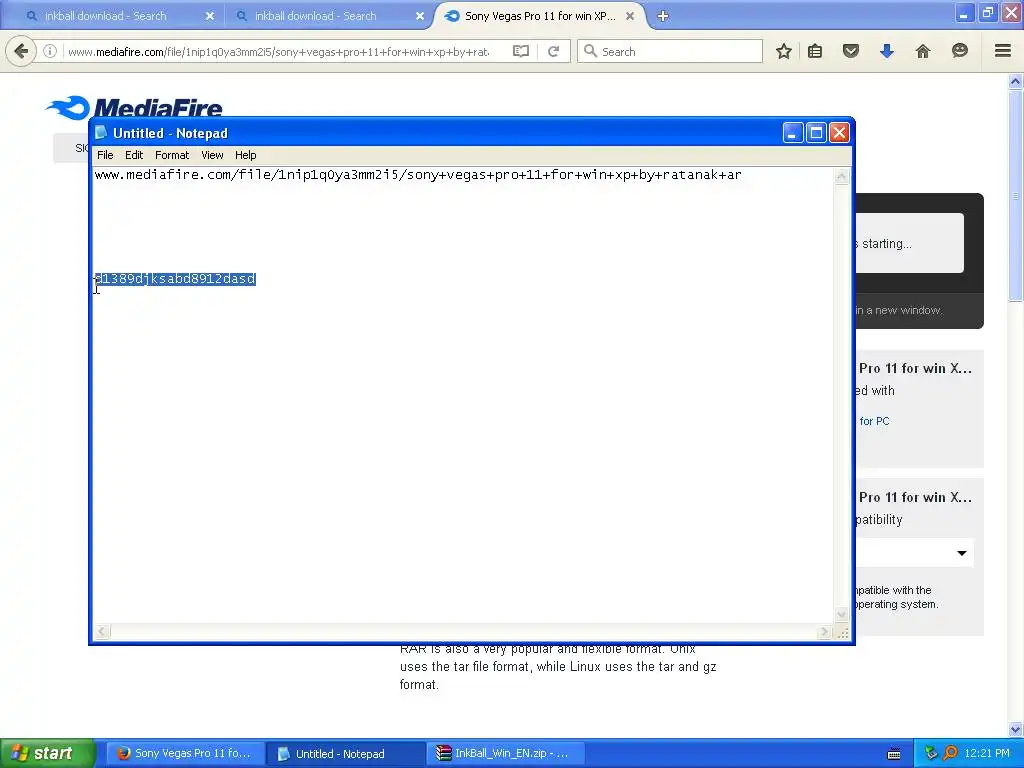The image size is (1024, 768).
Task: Click the on-screen keyboard tray icon
Action: (x=894, y=754)
